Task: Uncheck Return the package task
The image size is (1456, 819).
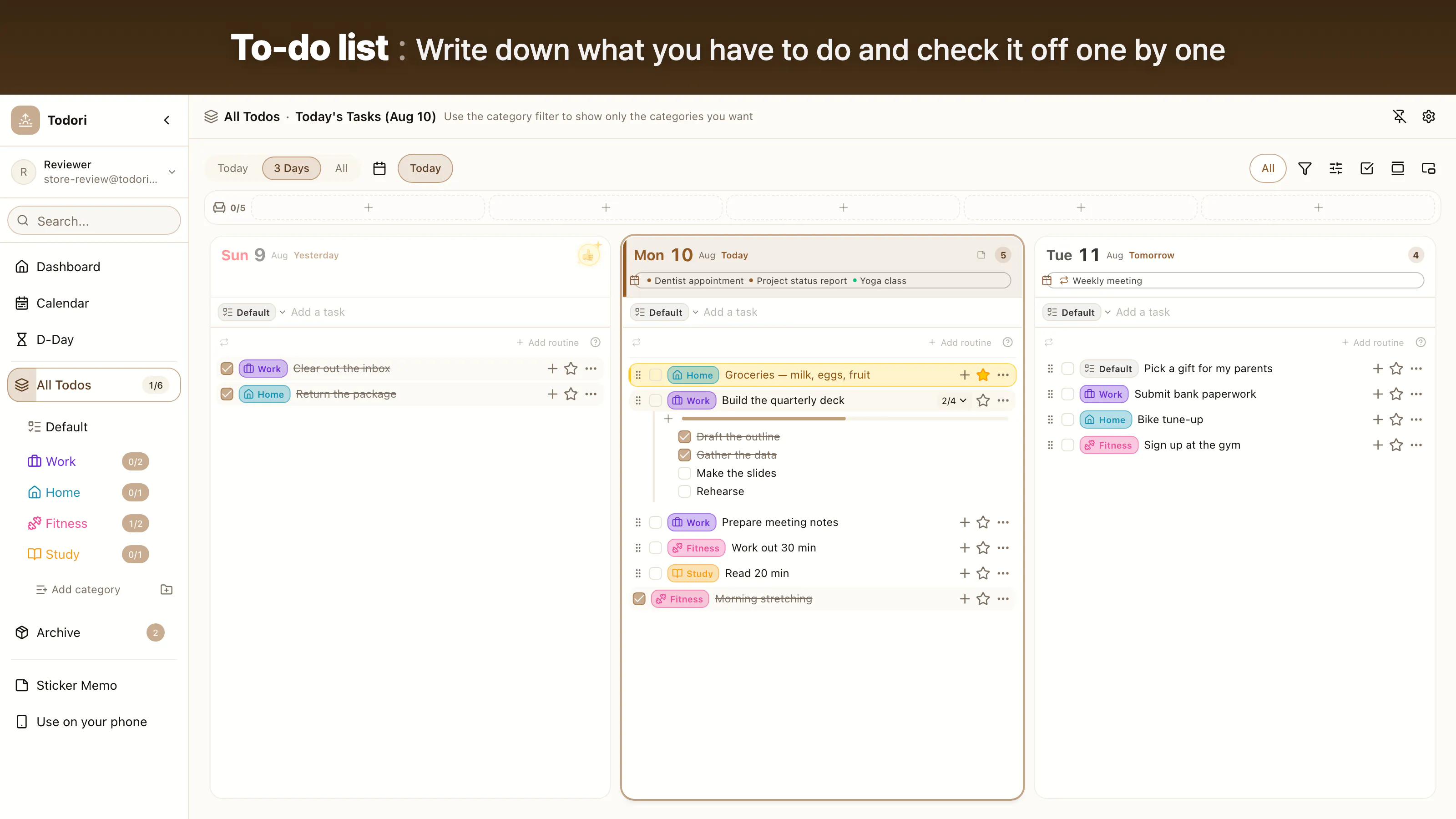Action: click(227, 394)
